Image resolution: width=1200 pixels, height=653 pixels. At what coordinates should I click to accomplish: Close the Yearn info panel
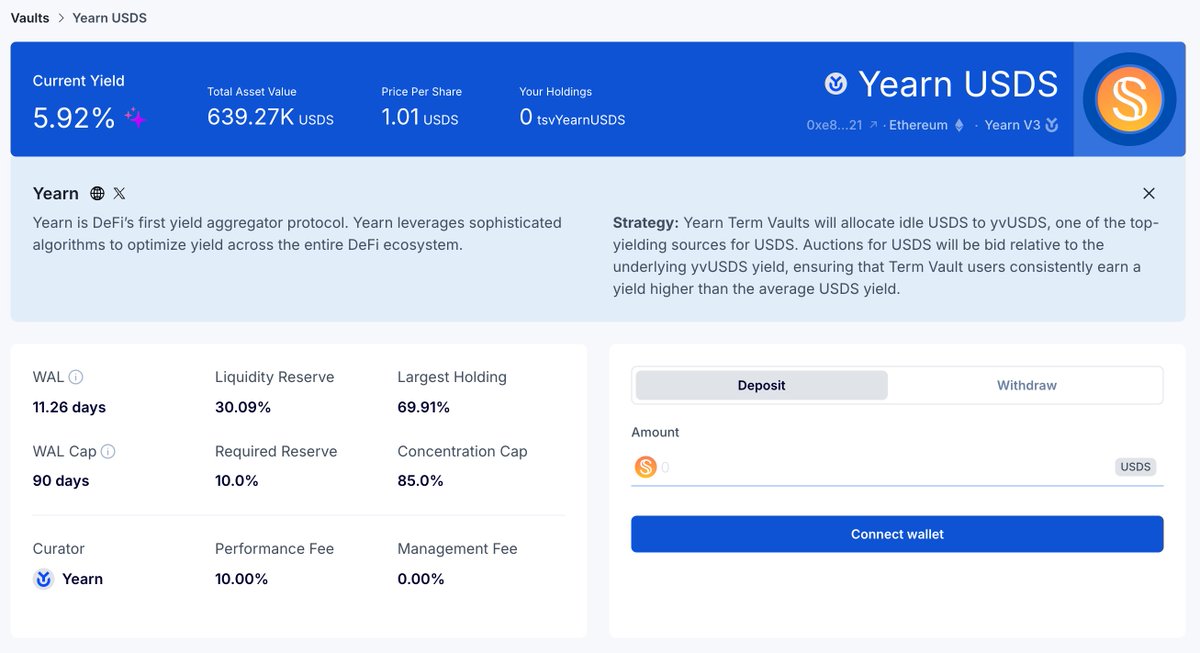1149,193
